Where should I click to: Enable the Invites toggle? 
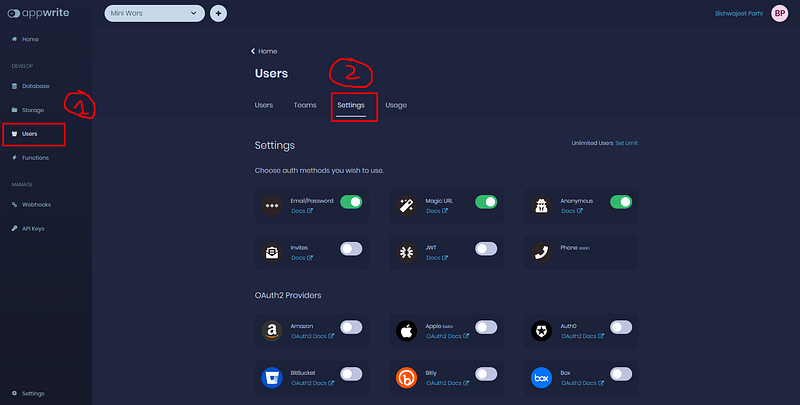coord(351,249)
